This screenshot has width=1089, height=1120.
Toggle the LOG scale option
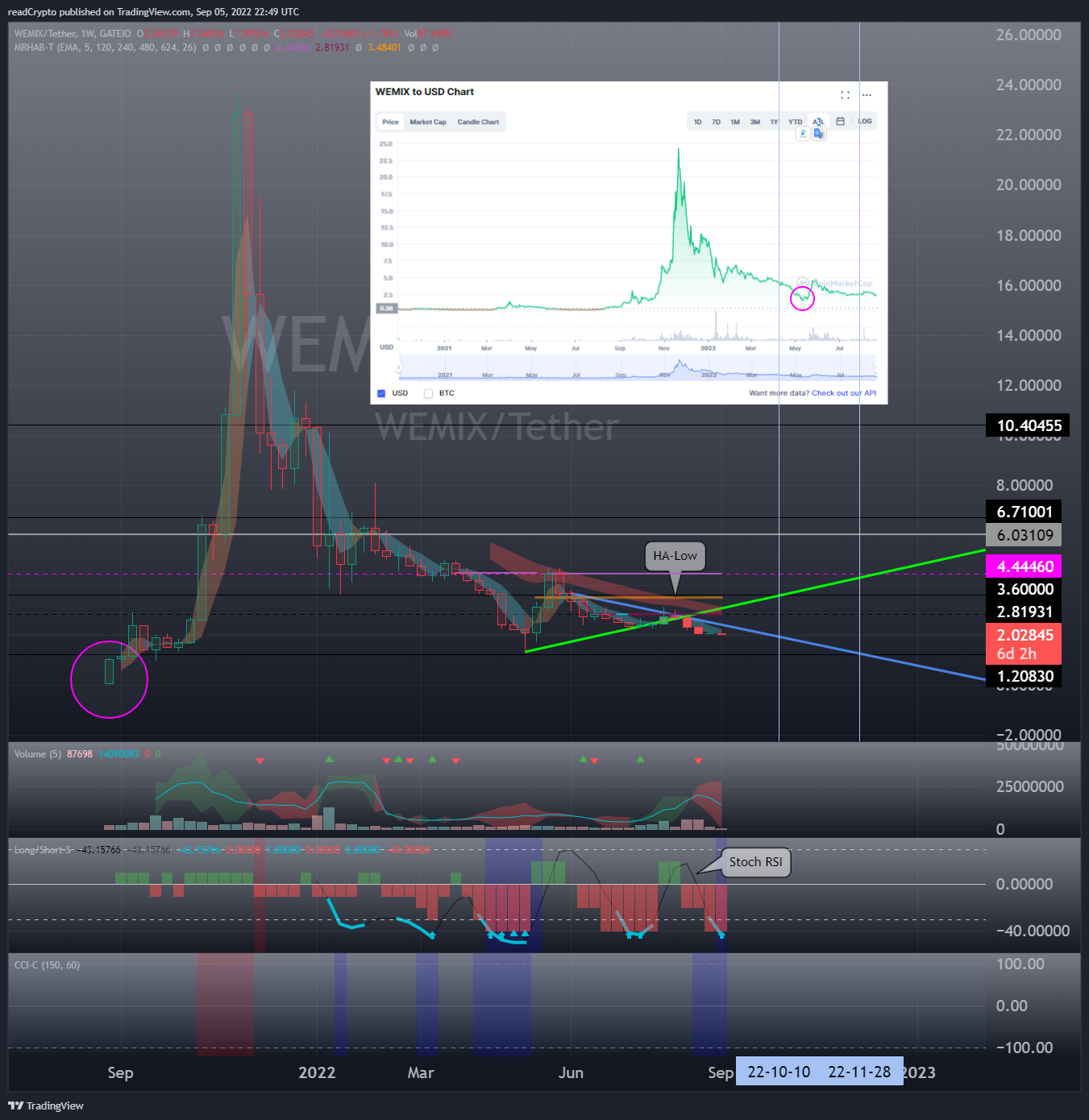coord(865,122)
